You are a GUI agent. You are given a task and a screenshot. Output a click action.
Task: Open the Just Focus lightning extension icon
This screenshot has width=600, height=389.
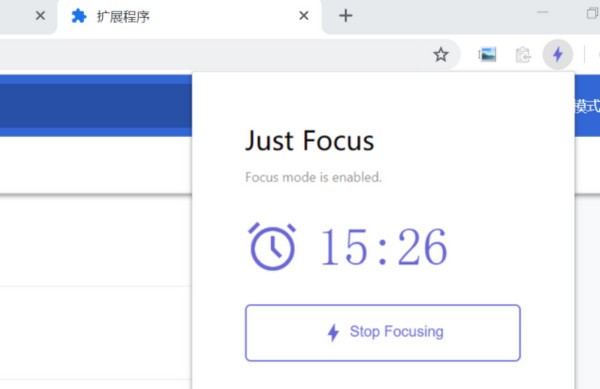coord(558,54)
